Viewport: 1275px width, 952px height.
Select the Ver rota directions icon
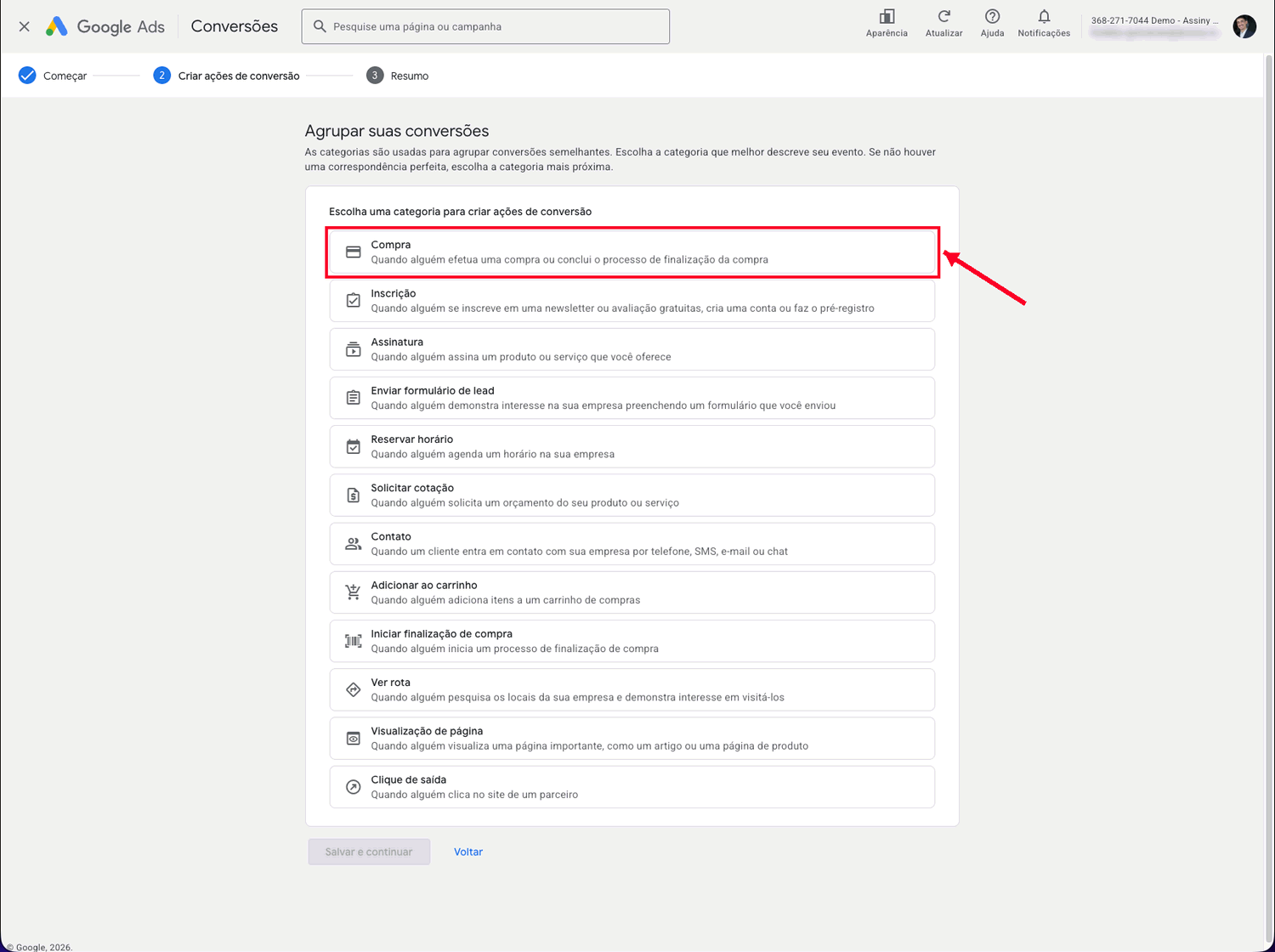(354, 689)
